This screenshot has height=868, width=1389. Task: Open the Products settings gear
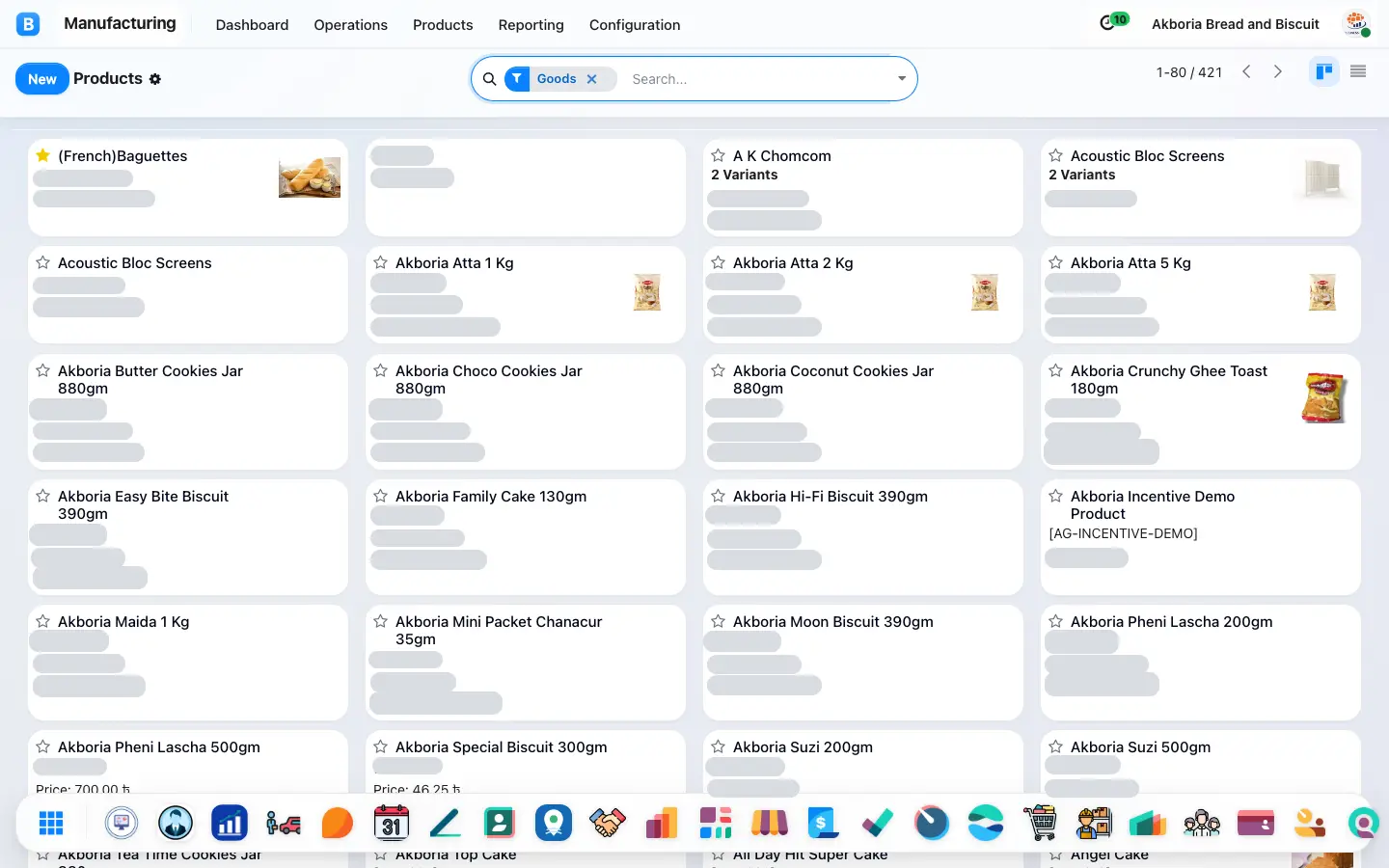pyautogui.click(x=155, y=79)
